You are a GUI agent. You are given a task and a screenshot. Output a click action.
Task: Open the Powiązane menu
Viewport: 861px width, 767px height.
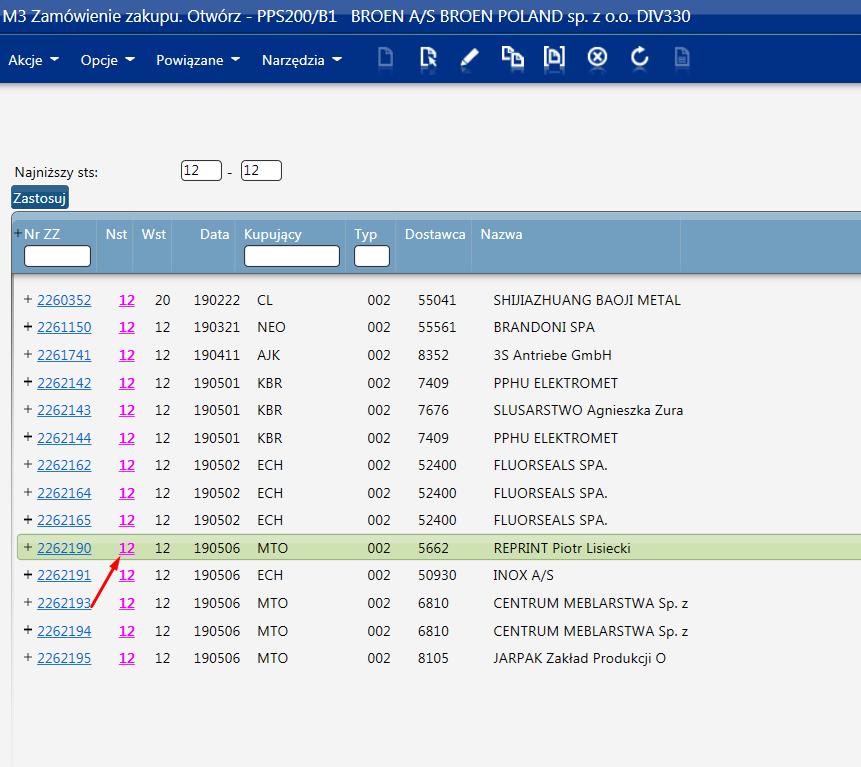click(x=198, y=60)
